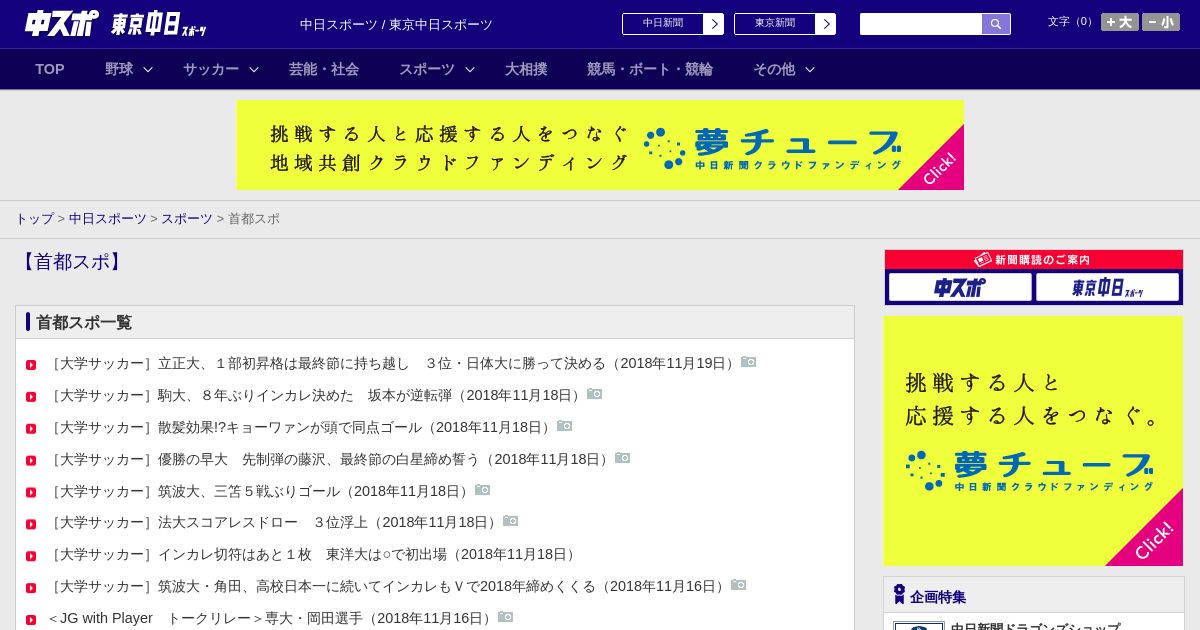Click the tall 夢チューブ sidebar ad

[1033, 441]
